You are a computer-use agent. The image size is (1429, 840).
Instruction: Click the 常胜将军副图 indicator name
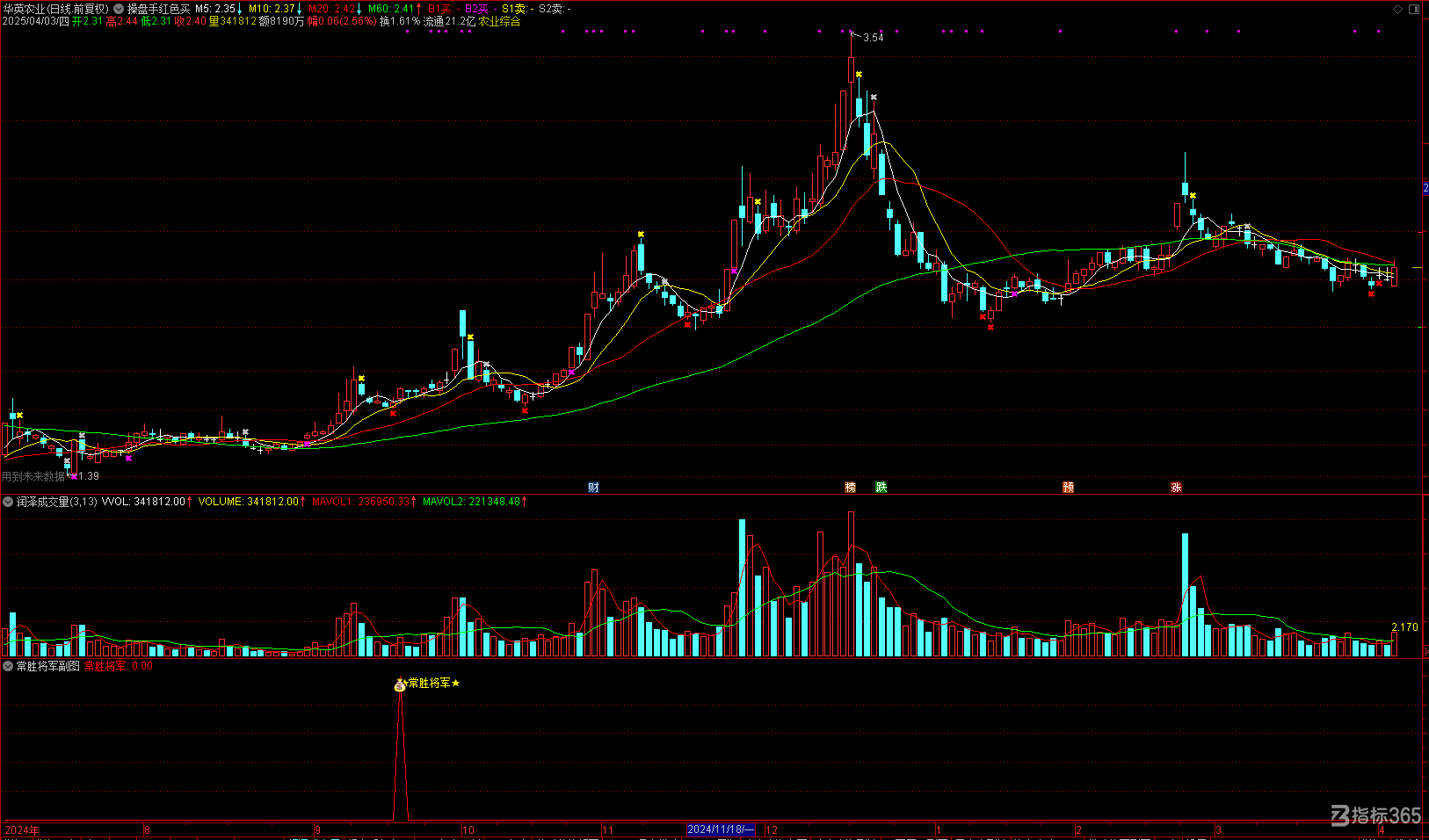click(x=48, y=666)
